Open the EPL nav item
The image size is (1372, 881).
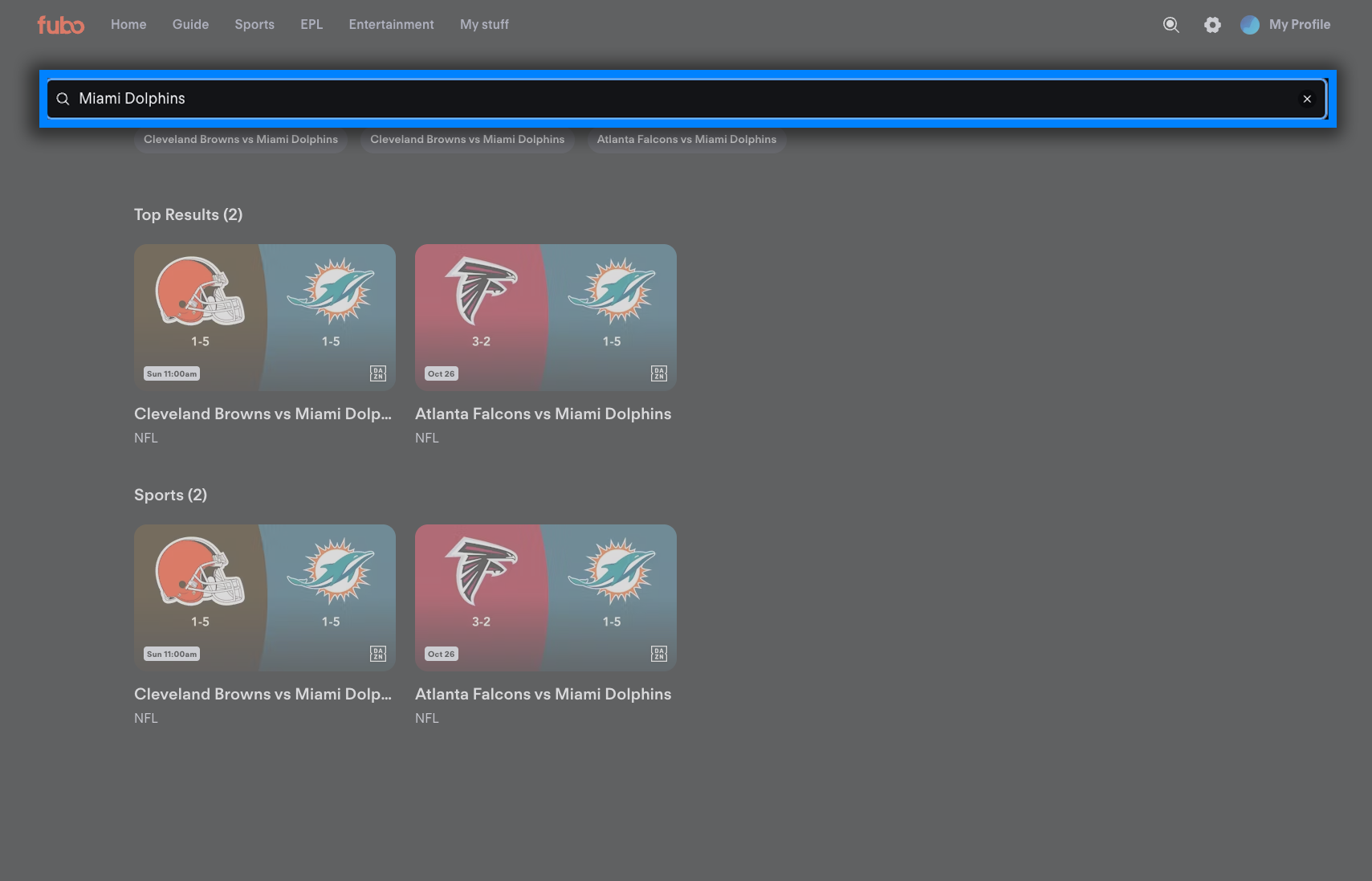coord(311,25)
